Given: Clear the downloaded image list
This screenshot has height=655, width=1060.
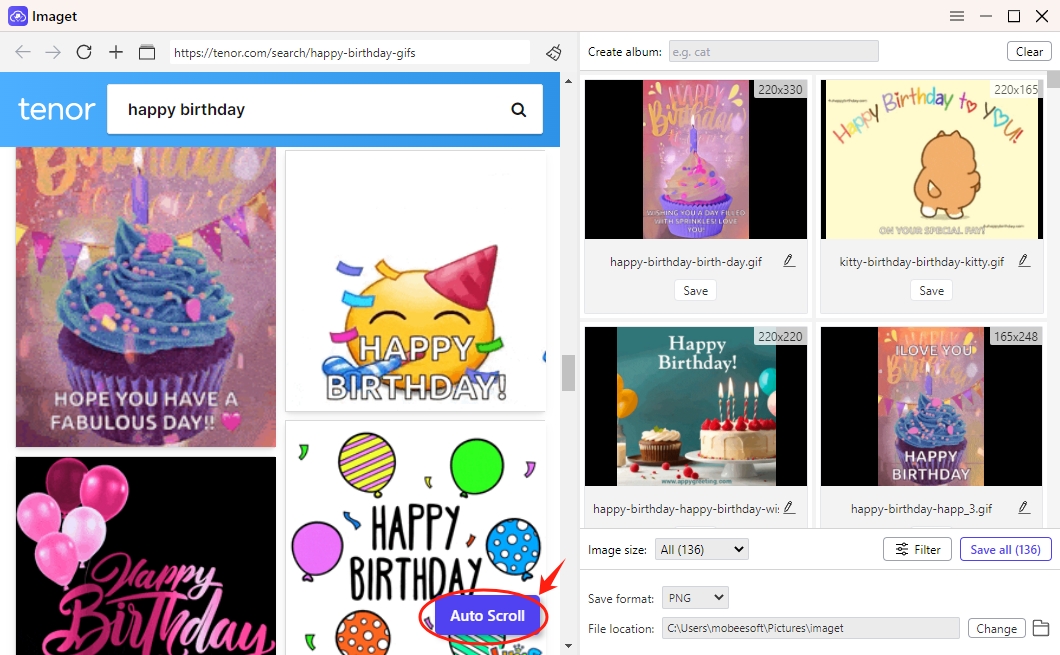Looking at the screenshot, I should 1029,52.
